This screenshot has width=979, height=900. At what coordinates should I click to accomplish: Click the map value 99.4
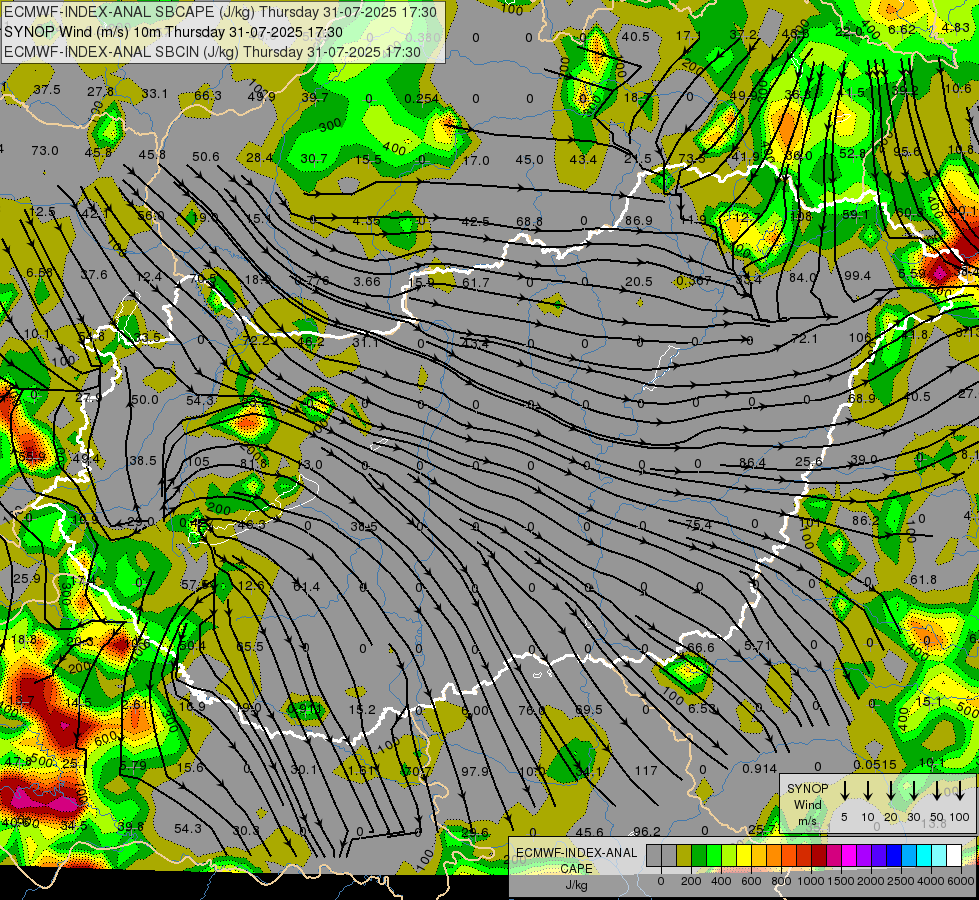click(x=857, y=275)
